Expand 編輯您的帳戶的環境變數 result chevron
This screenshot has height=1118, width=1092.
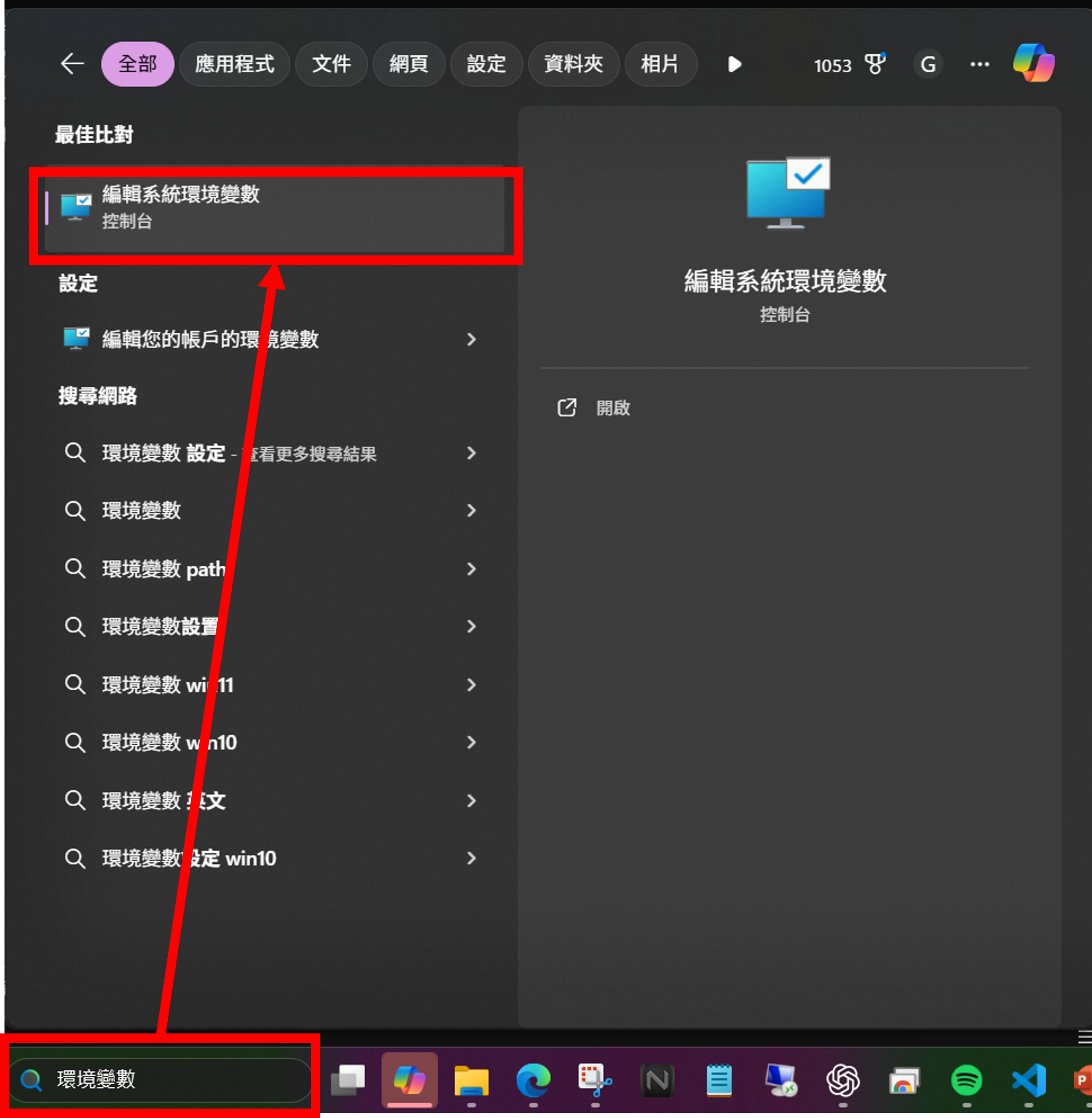click(x=471, y=340)
